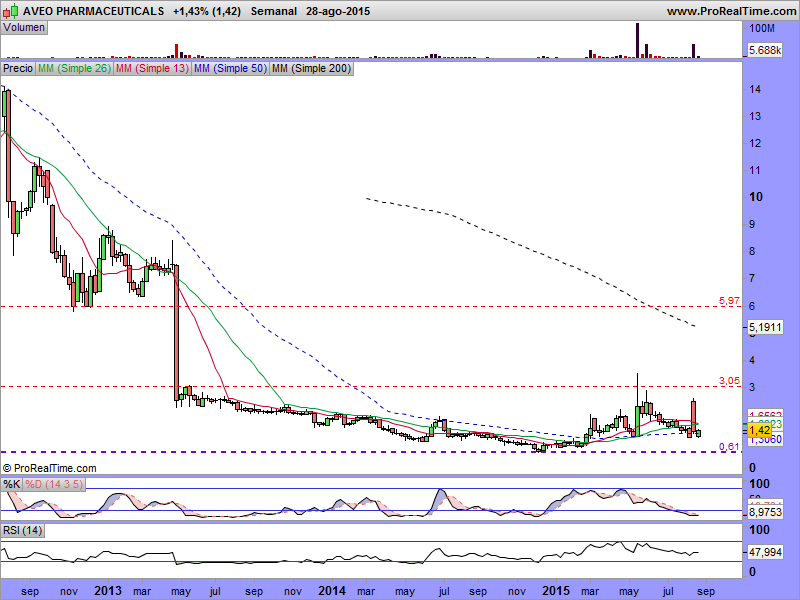Image resolution: width=800 pixels, height=600 pixels.
Task: Select the MM (Simple 200) indicator label
Action: point(311,68)
